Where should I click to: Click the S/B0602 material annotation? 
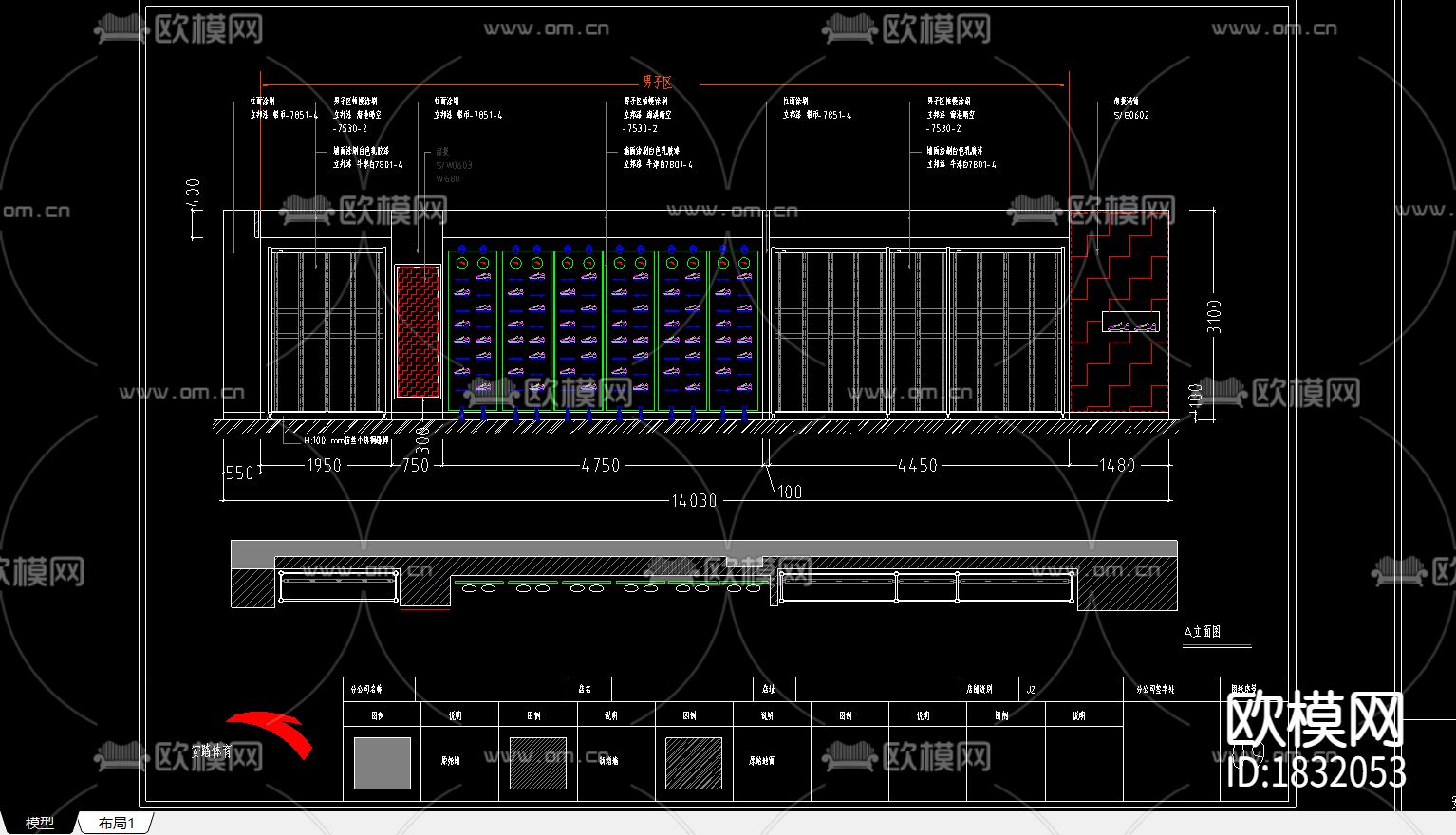pyautogui.click(x=1130, y=116)
